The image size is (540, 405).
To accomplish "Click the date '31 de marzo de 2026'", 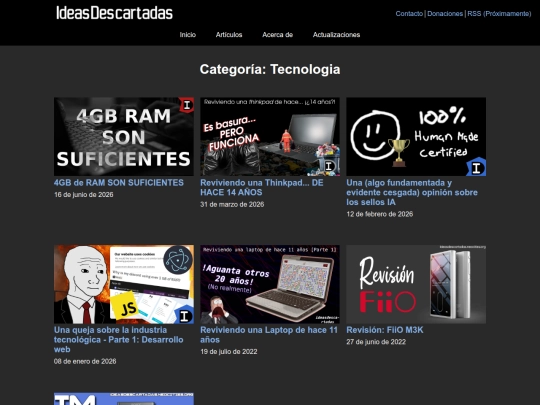I will pos(232,204).
